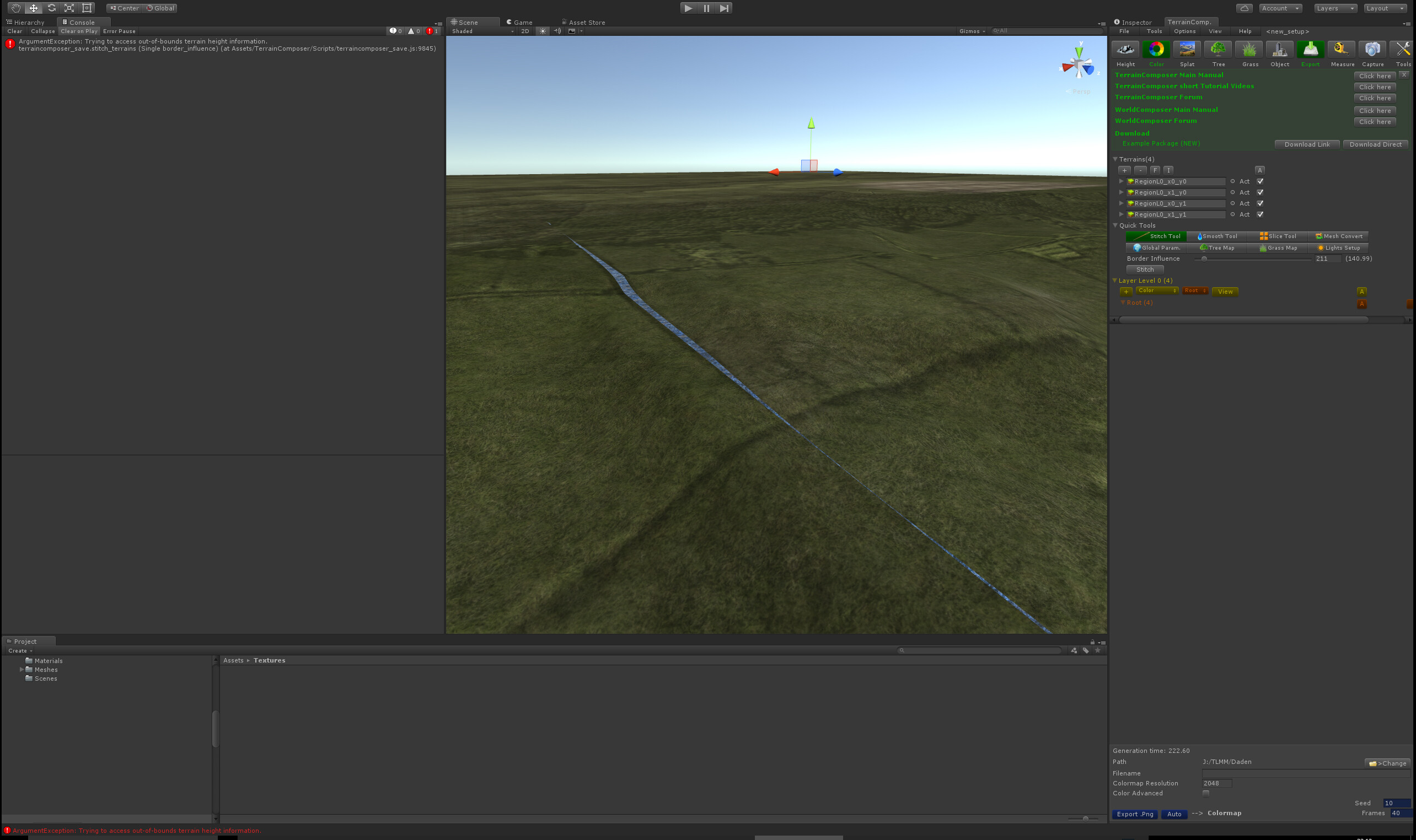
Task: Click the Download Direct button
Action: pyautogui.click(x=1376, y=144)
